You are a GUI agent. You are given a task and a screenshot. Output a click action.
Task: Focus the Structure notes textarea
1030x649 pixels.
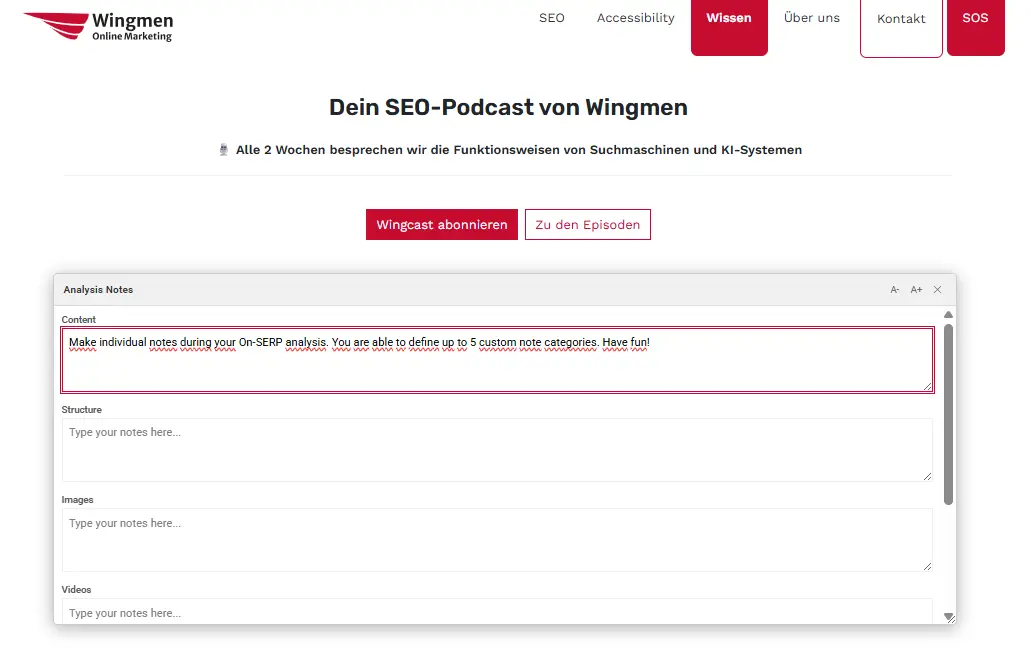(x=497, y=450)
